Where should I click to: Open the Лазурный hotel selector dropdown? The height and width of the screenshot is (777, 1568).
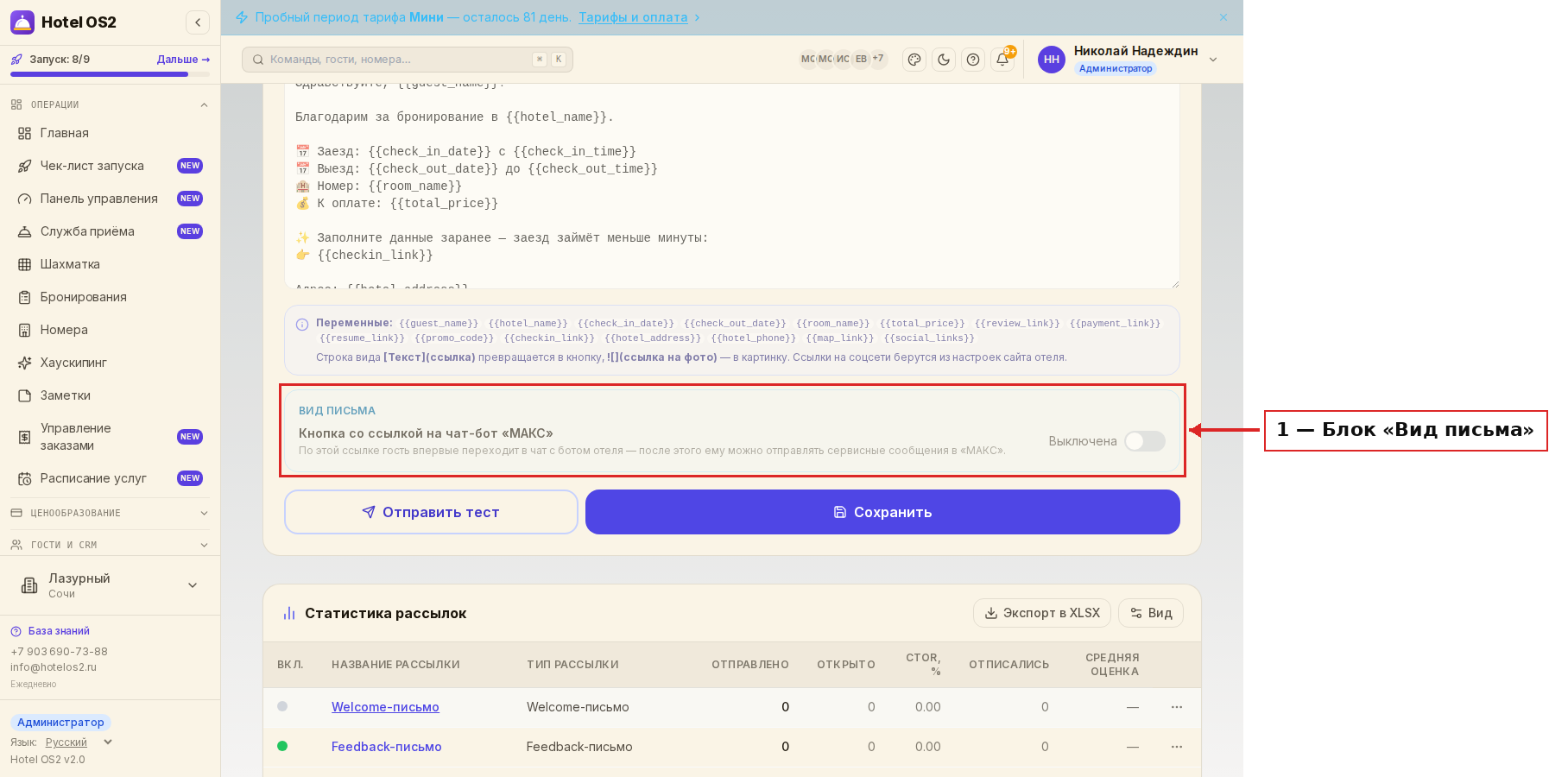point(110,585)
